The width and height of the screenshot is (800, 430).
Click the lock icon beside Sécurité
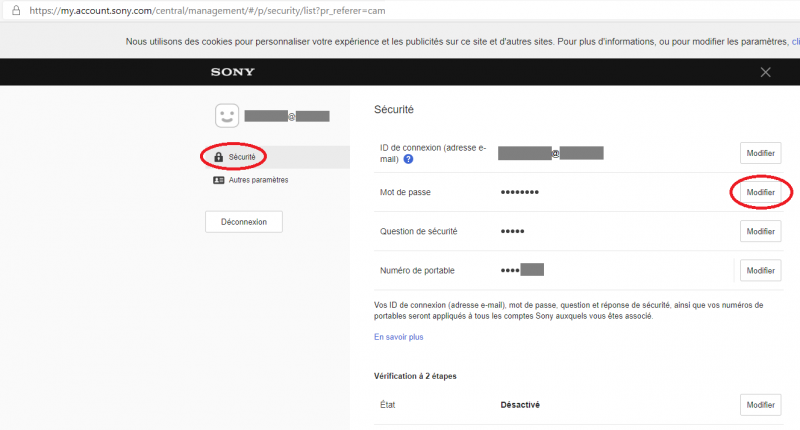218,157
